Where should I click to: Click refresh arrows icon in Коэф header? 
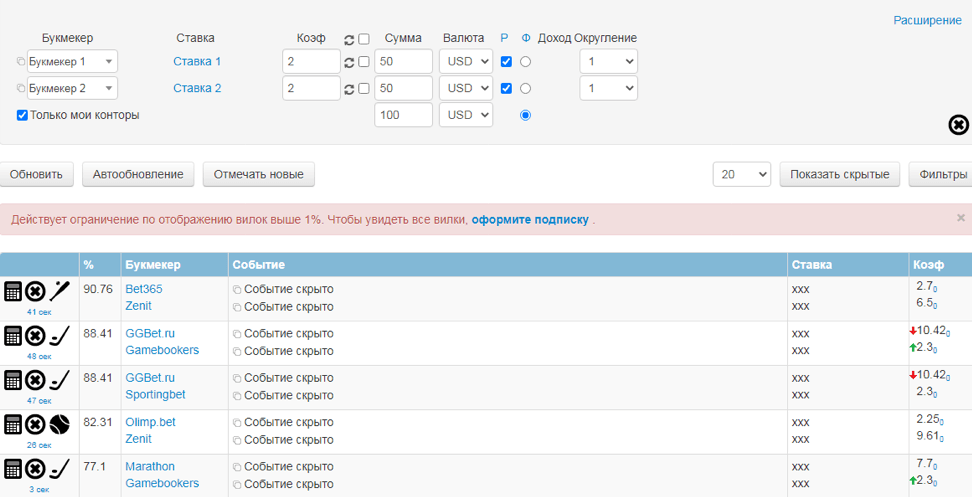click(x=349, y=39)
